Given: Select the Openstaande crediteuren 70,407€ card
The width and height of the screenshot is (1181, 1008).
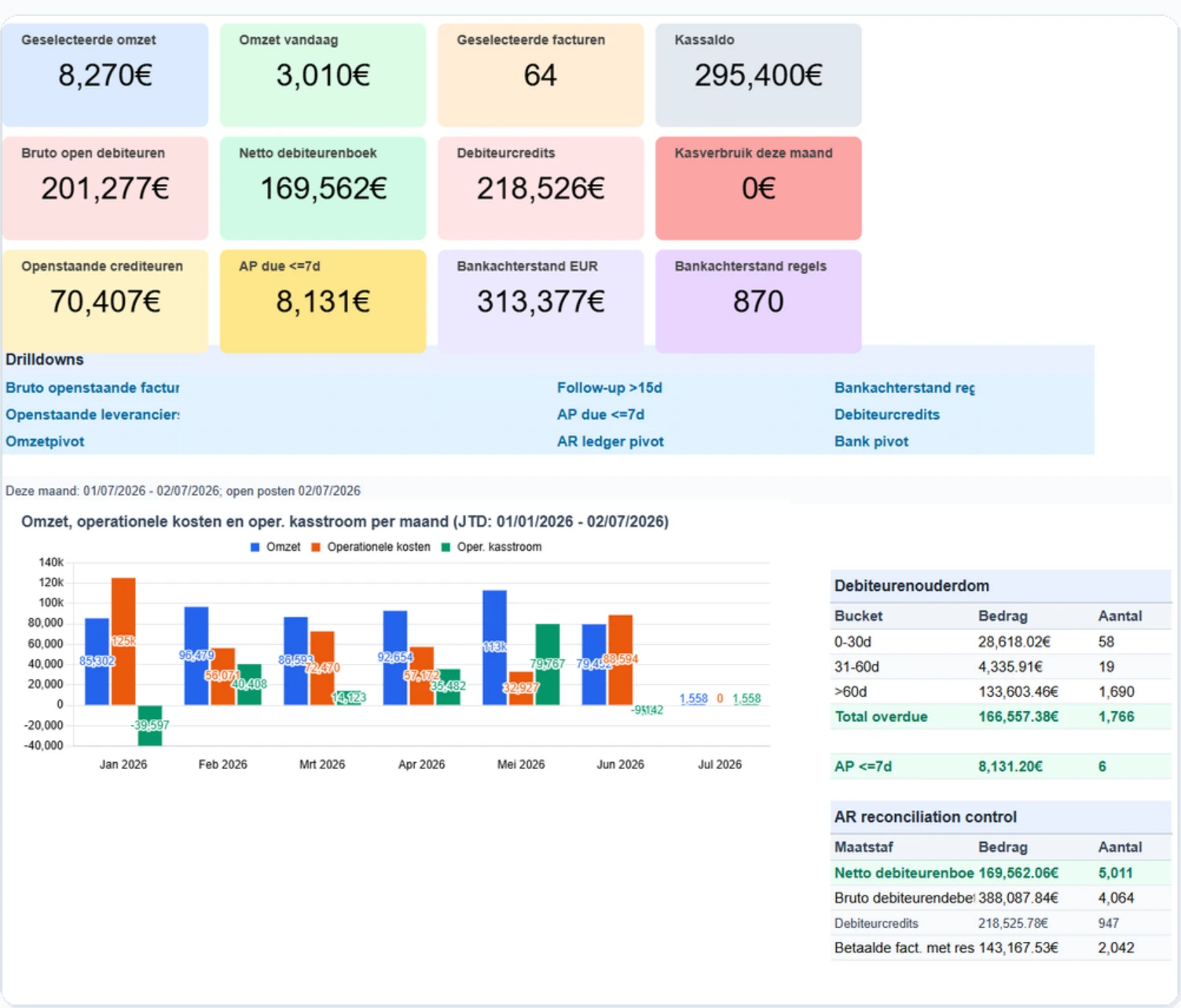Looking at the screenshot, I should (105, 301).
